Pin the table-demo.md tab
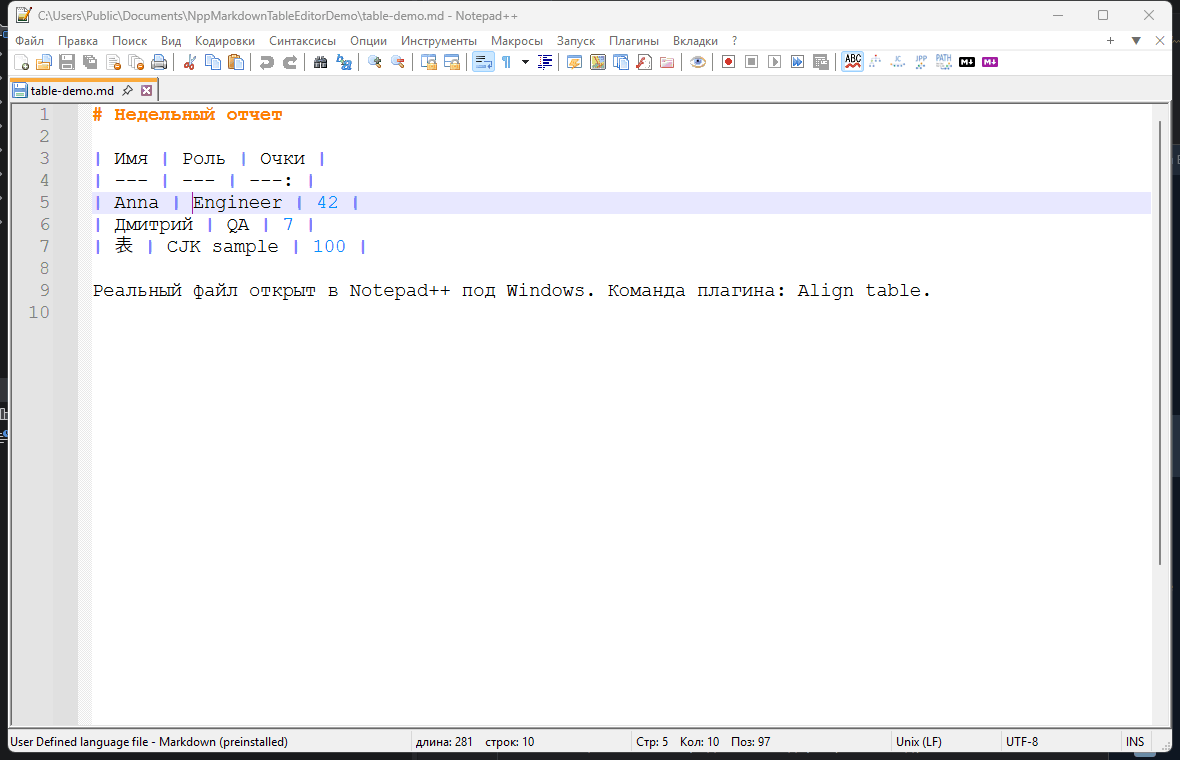This screenshot has height=760, width=1180. click(x=127, y=90)
